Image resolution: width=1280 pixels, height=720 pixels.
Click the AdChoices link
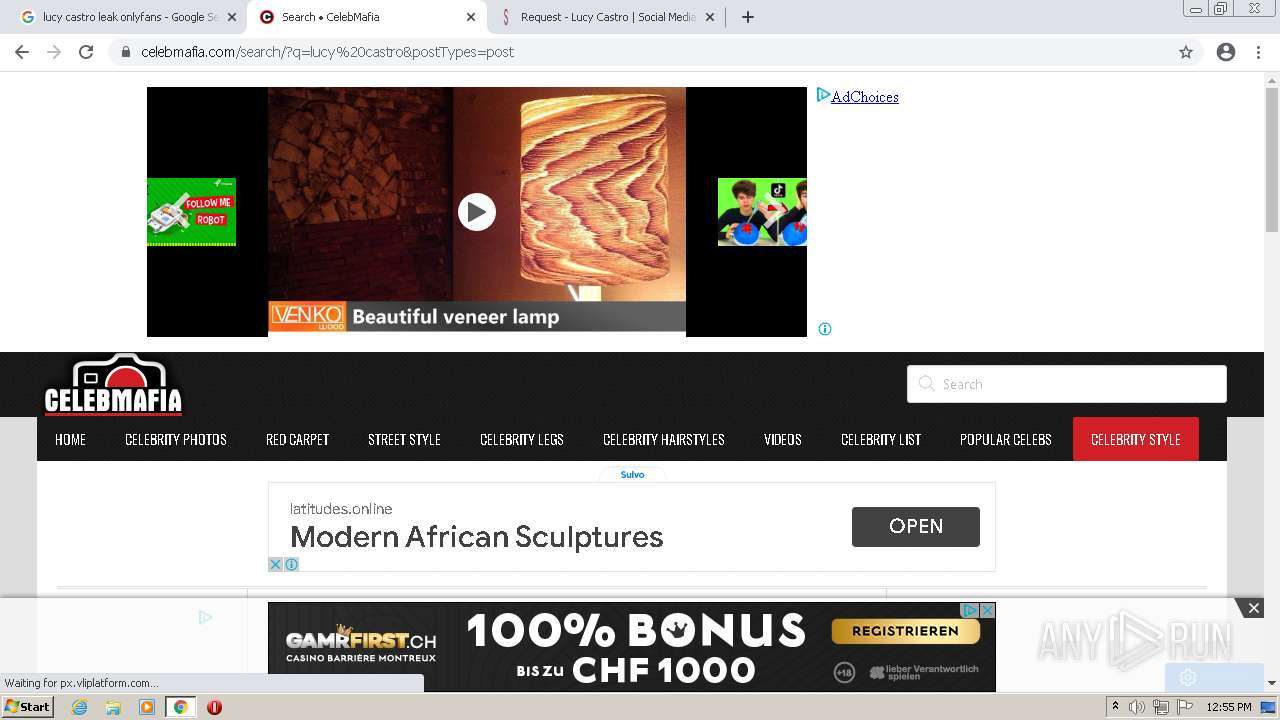tap(865, 97)
